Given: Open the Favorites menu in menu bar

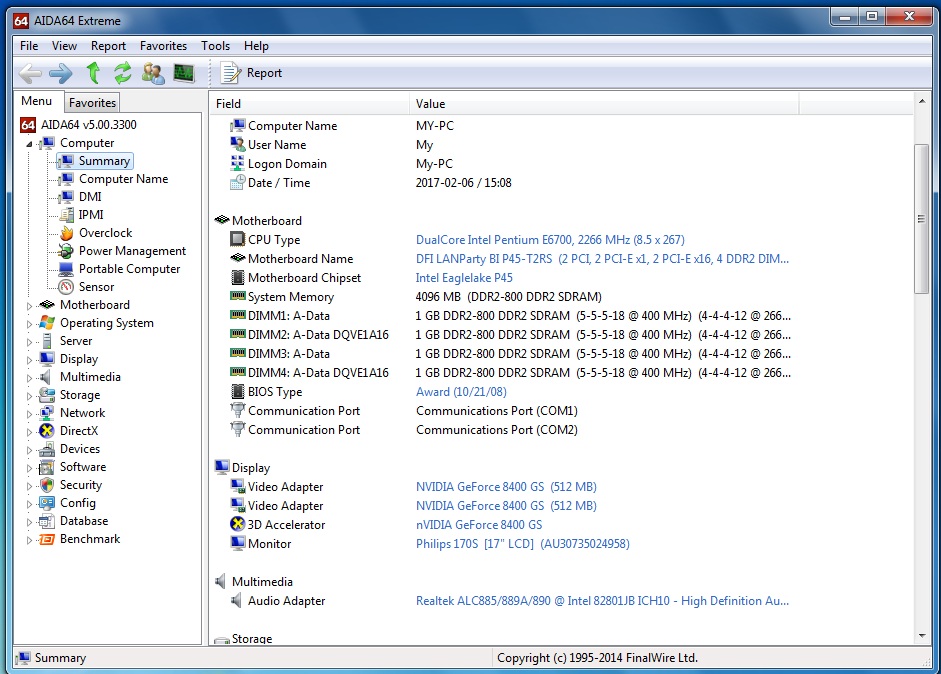Looking at the screenshot, I should point(163,46).
